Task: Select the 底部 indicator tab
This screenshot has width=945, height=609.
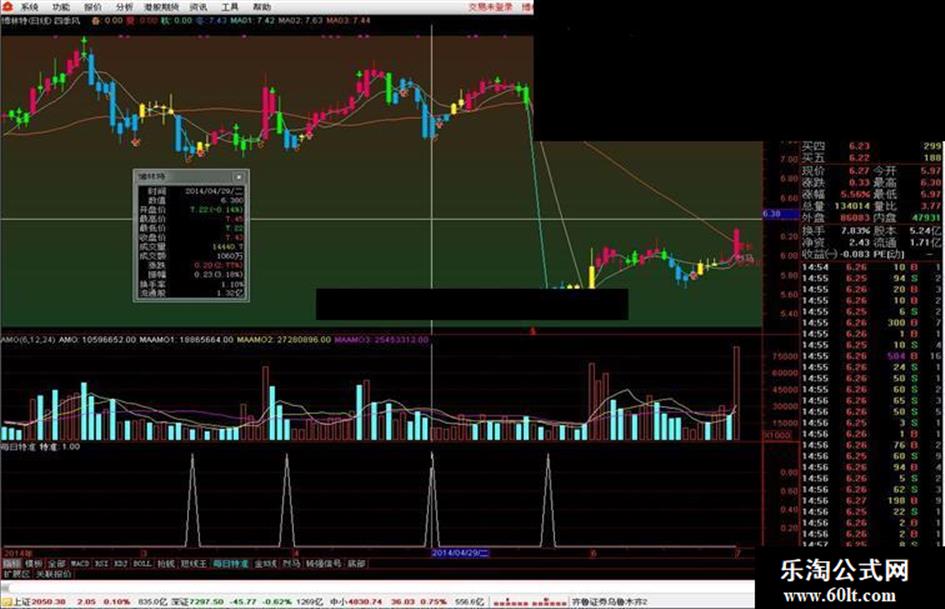Action: tap(356, 564)
